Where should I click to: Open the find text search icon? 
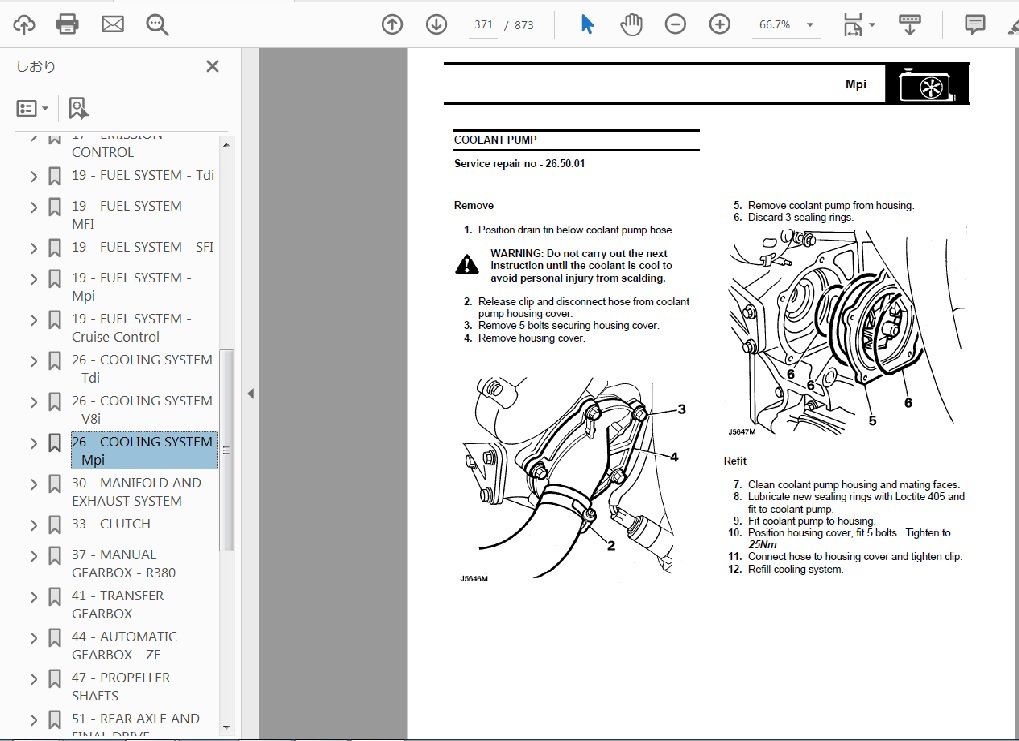pyautogui.click(x=157, y=25)
